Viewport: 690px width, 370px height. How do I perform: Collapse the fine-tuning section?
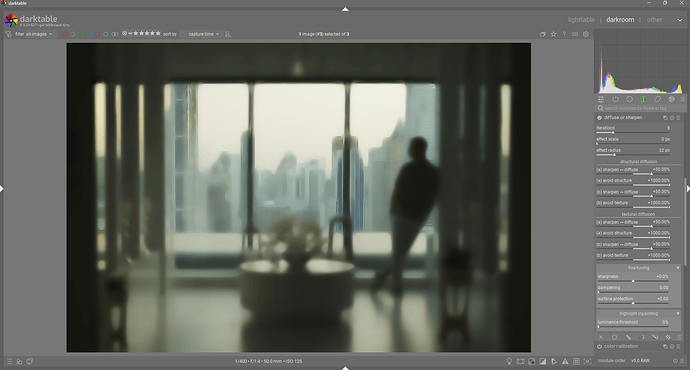[678, 268]
